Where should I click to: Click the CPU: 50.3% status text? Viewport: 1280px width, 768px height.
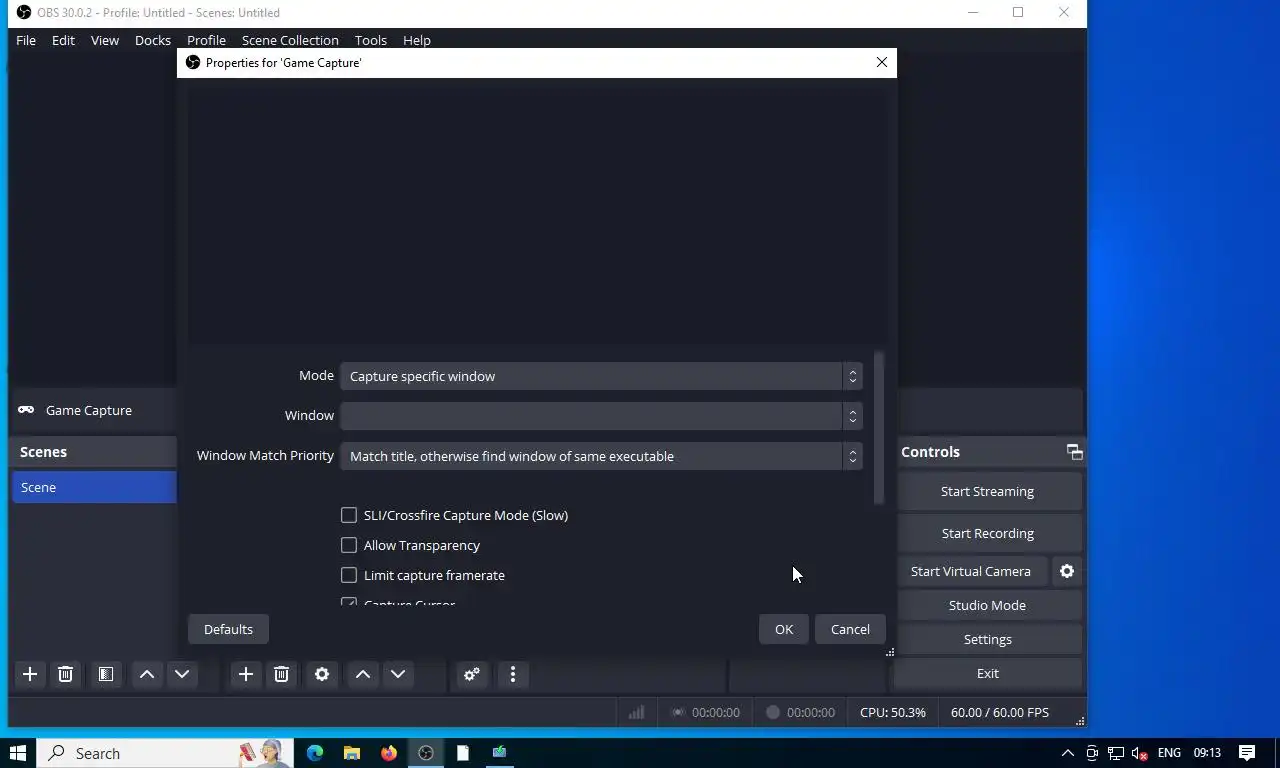(x=893, y=712)
